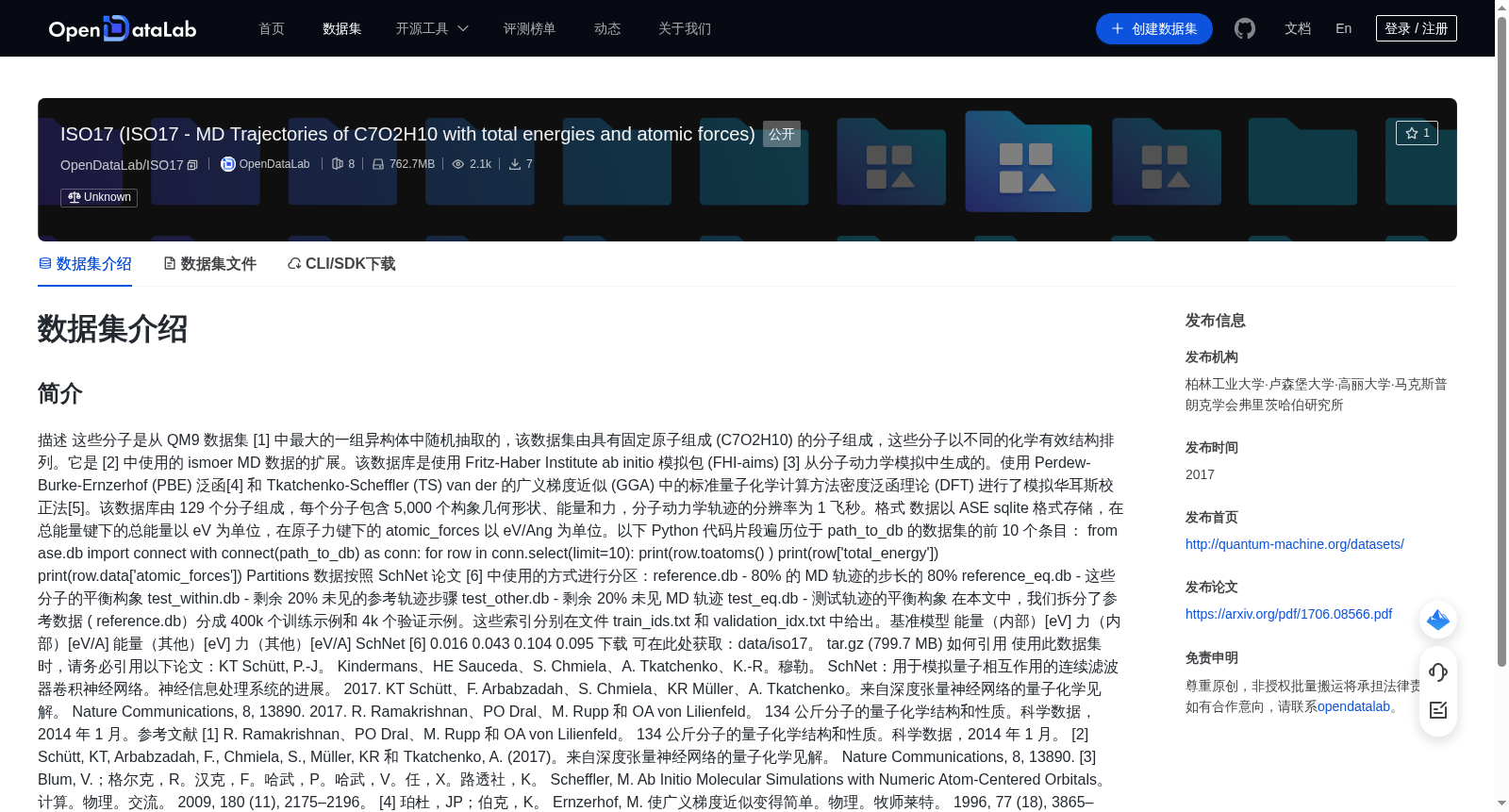Click 登录 / 注册 button

pos(1417,28)
